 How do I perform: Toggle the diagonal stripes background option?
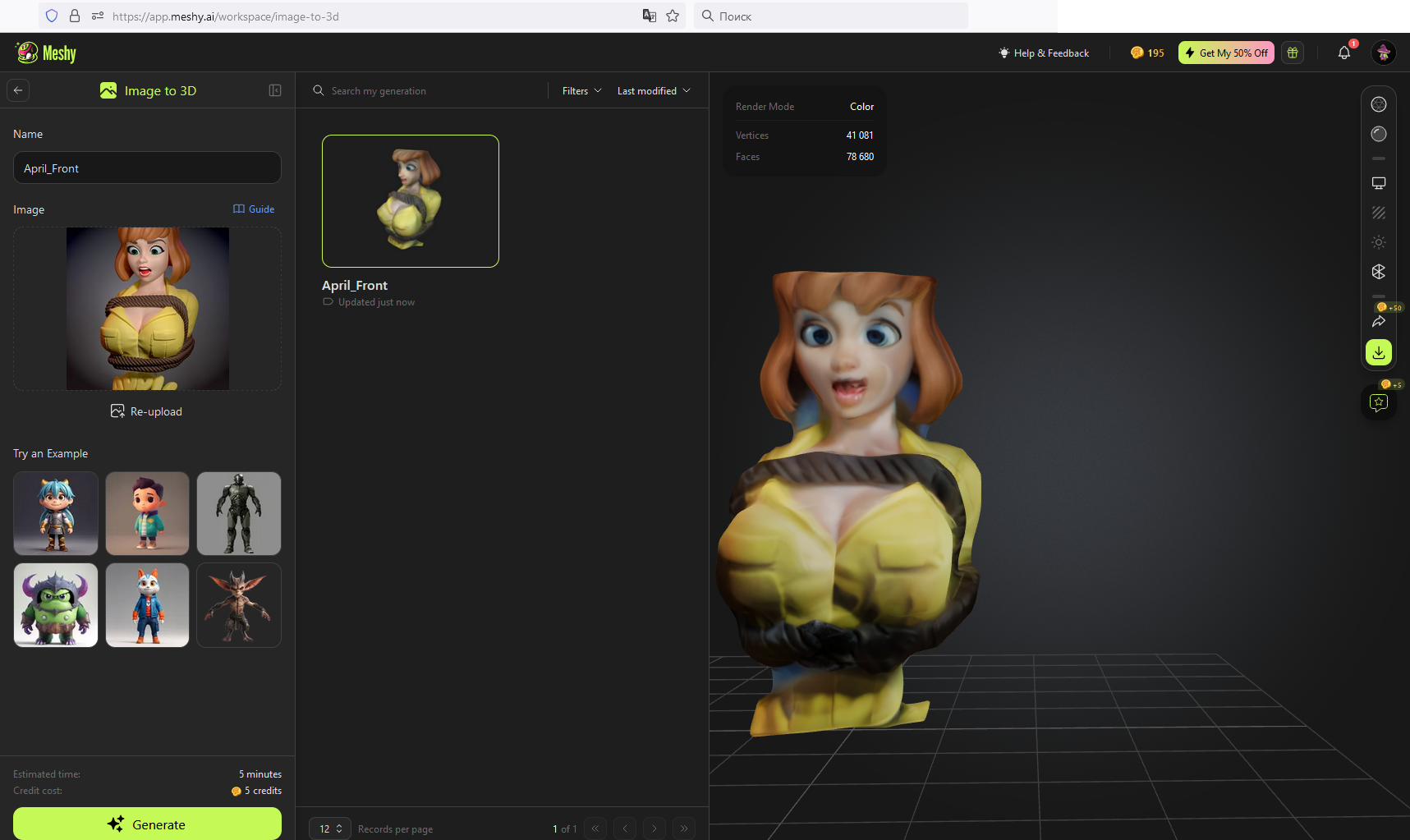[x=1379, y=213]
